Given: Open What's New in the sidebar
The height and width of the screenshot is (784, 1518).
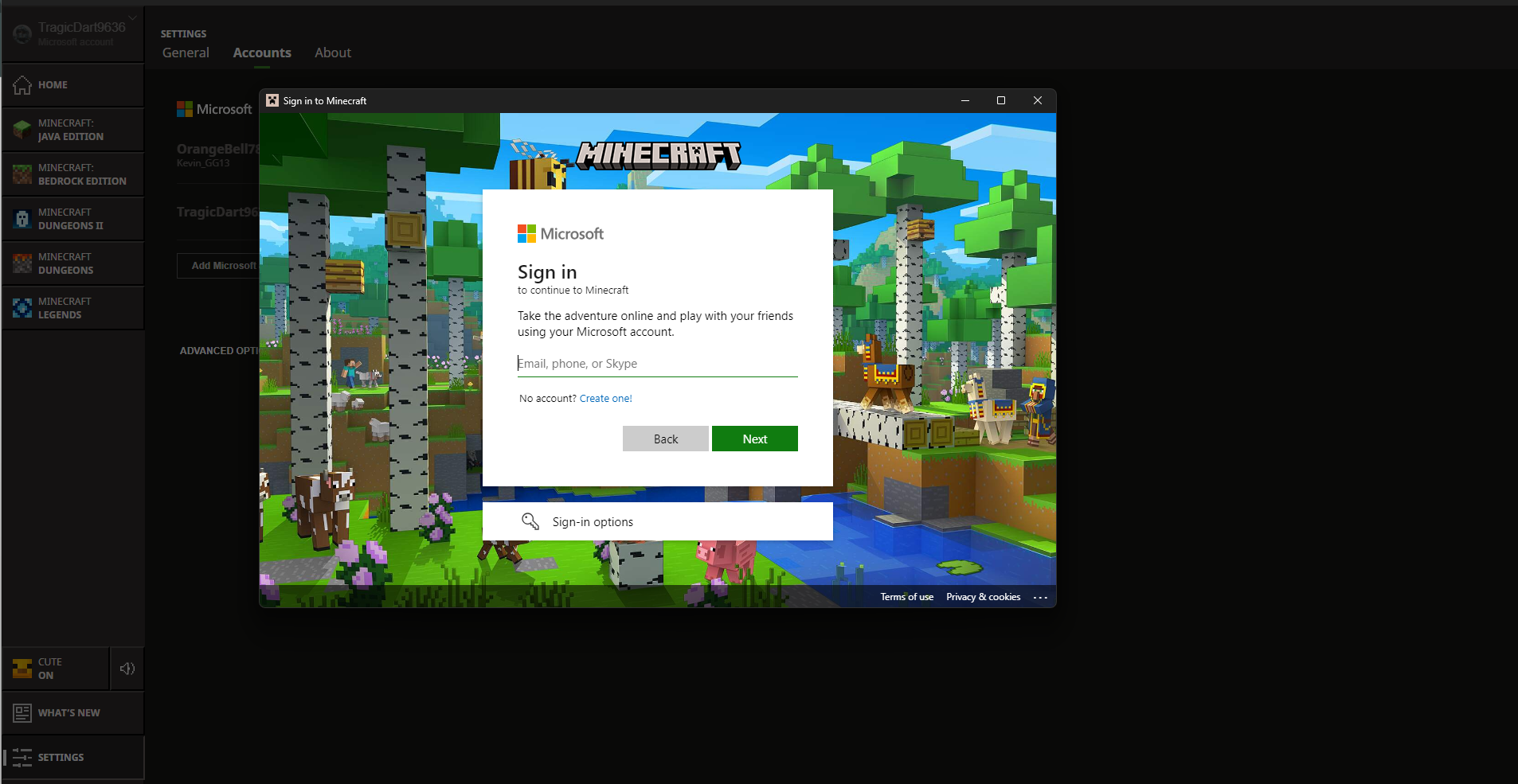Looking at the screenshot, I should (72, 713).
